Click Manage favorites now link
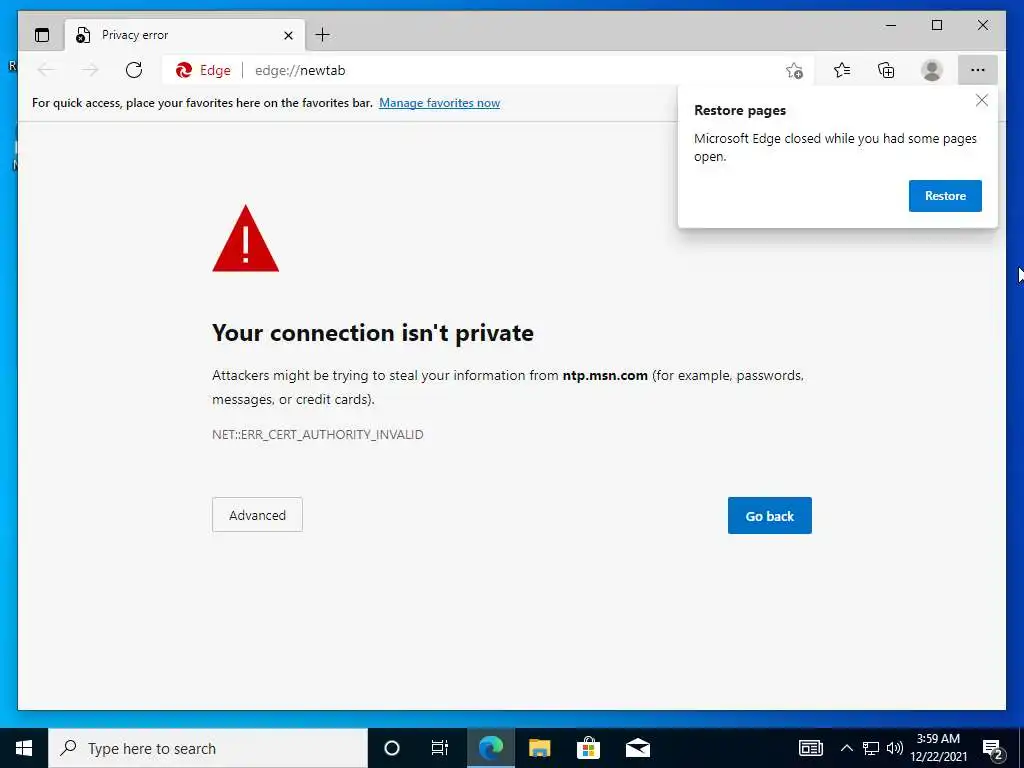 (440, 103)
